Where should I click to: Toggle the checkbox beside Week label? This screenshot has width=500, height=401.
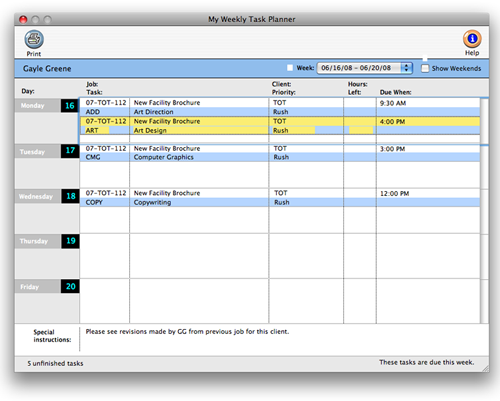[290, 68]
